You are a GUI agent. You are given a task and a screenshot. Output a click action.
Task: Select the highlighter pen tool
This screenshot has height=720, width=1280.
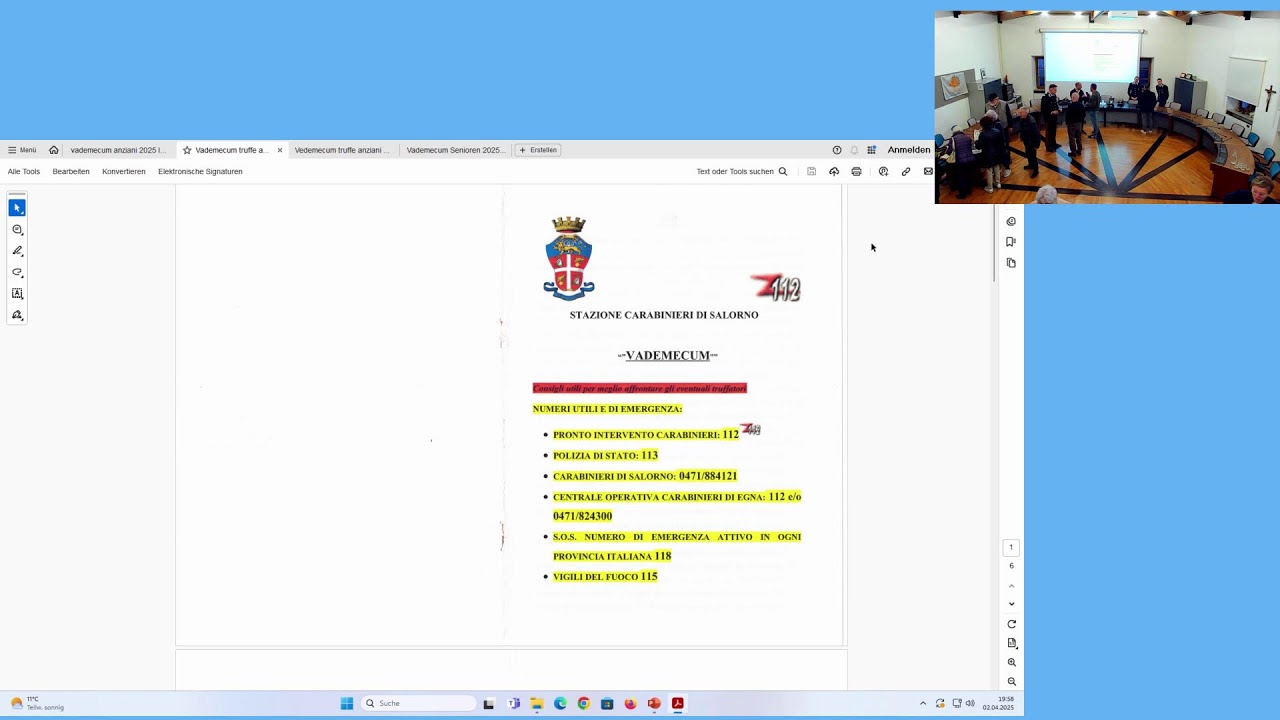(17, 251)
